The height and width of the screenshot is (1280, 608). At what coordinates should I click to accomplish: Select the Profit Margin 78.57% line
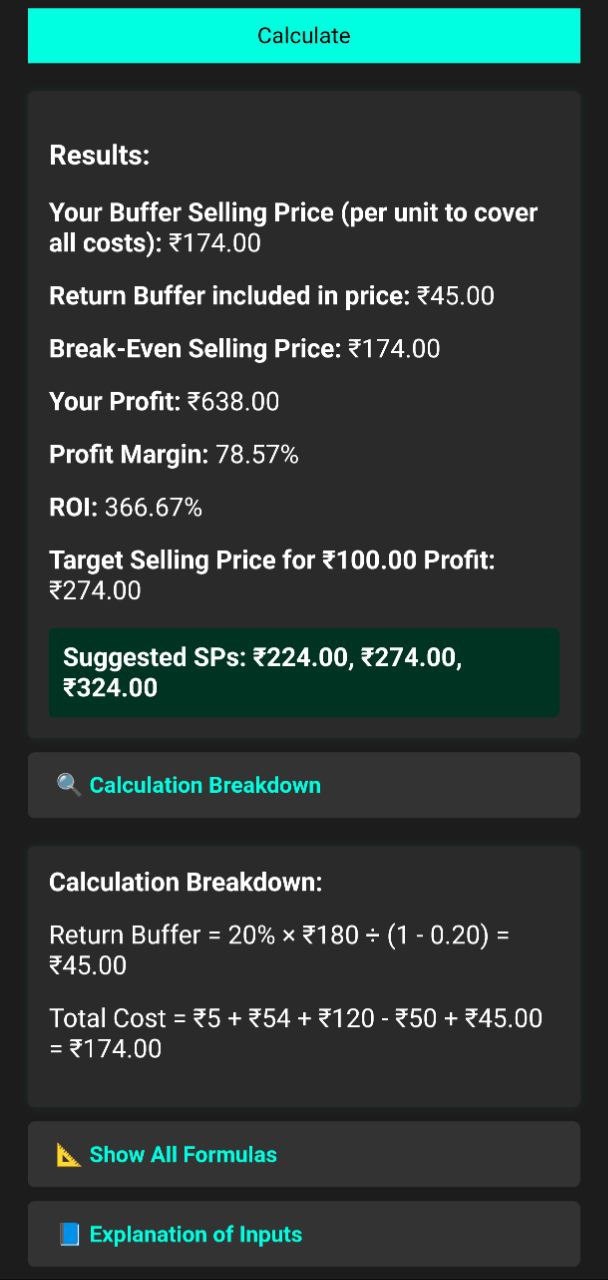[x=174, y=455]
